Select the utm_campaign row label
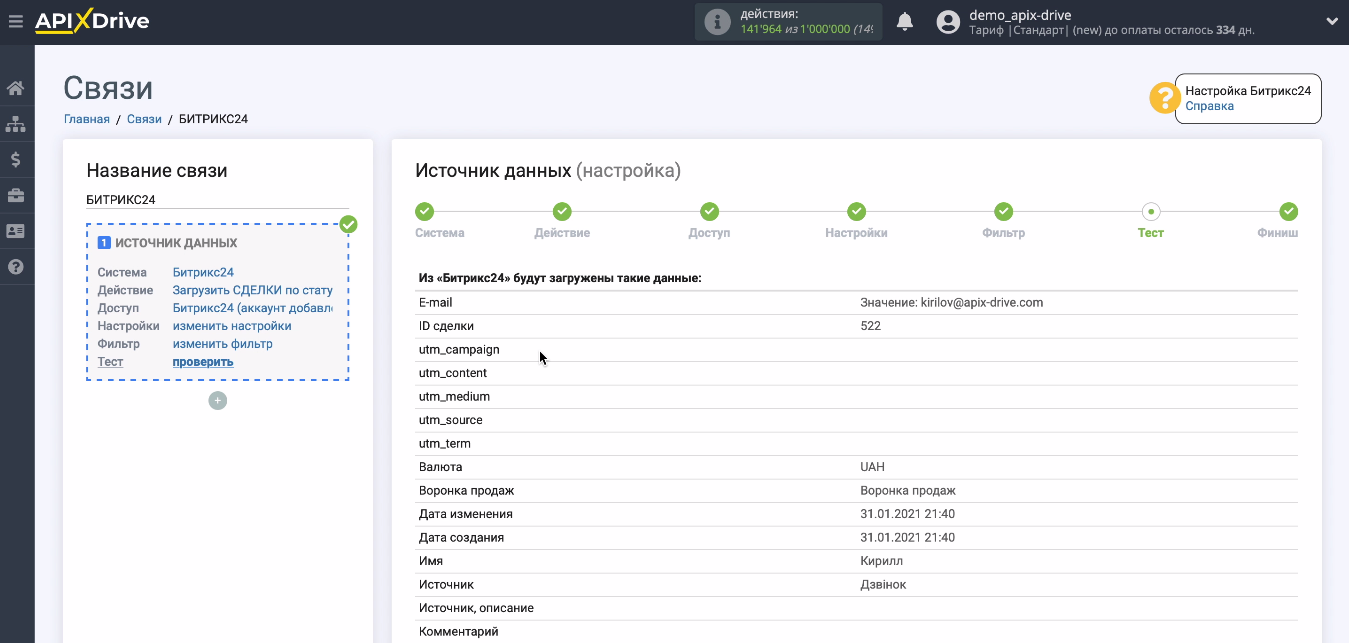 (459, 349)
